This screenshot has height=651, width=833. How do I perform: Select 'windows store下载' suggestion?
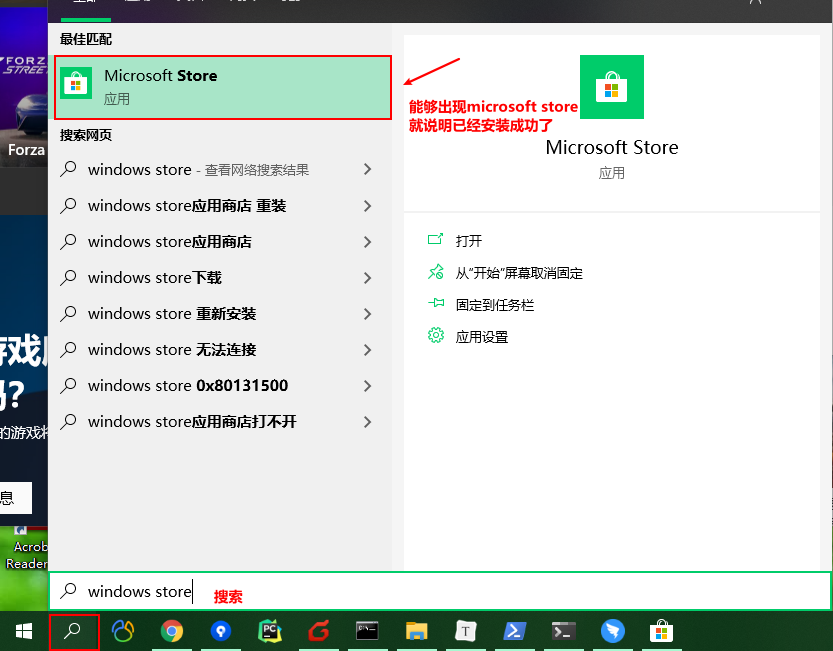point(220,278)
